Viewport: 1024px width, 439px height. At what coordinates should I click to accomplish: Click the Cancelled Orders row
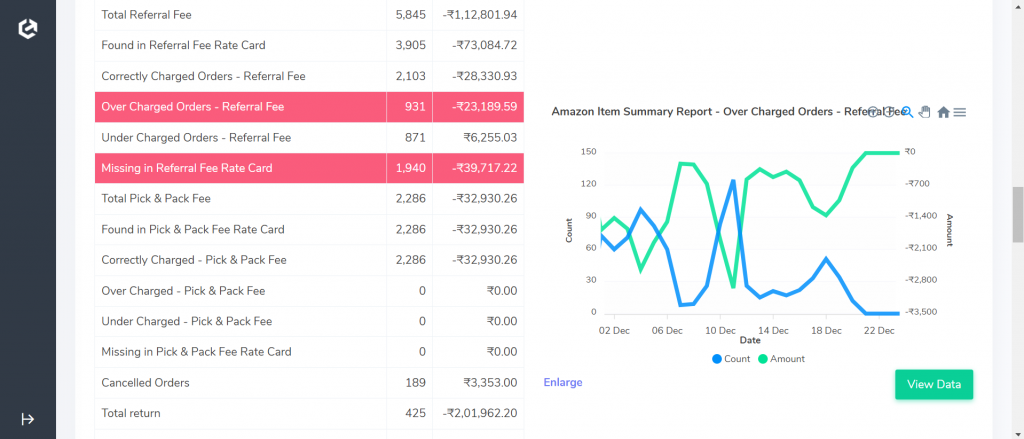pyautogui.click(x=309, y=383)
